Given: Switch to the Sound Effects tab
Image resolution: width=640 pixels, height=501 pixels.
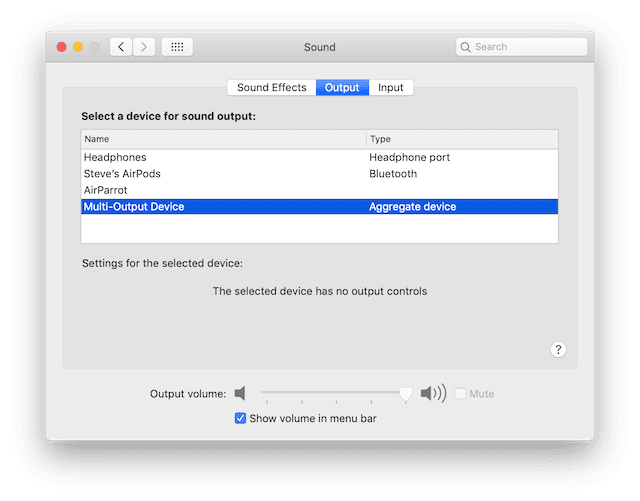Looking at the screenshot, I should pyautogui.click(x=271, y=88).
